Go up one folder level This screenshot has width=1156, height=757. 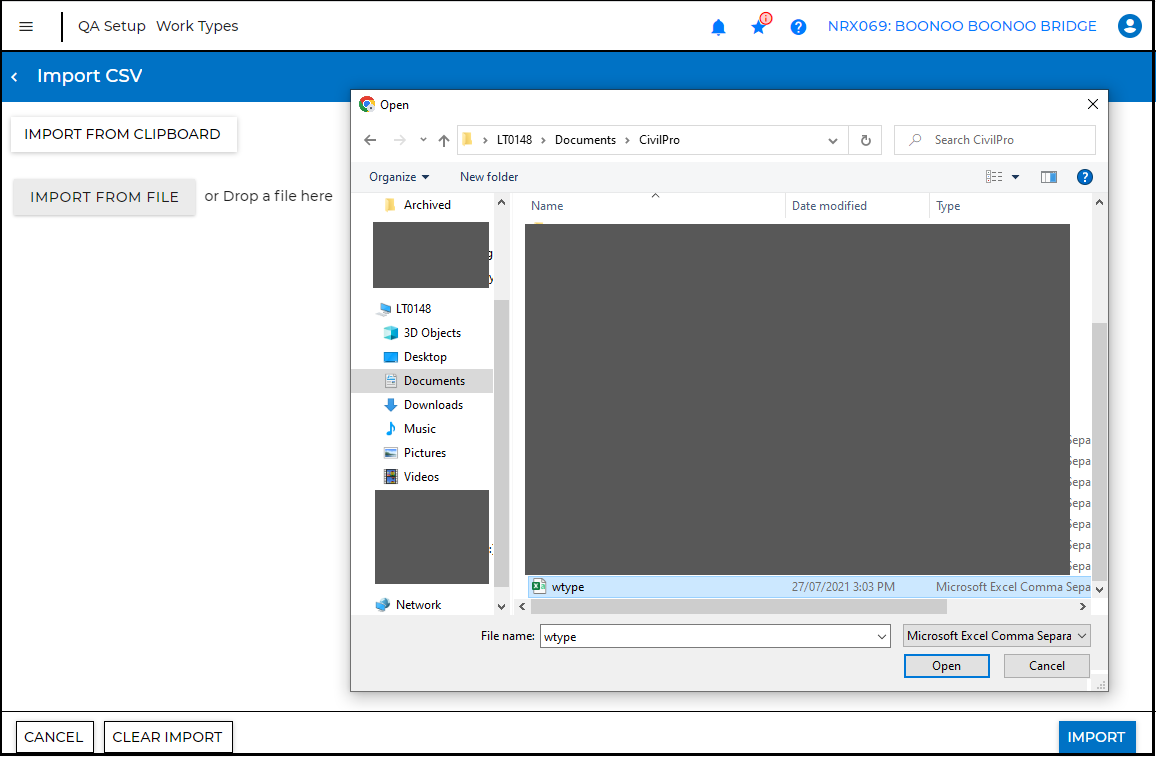coord(444,140)
